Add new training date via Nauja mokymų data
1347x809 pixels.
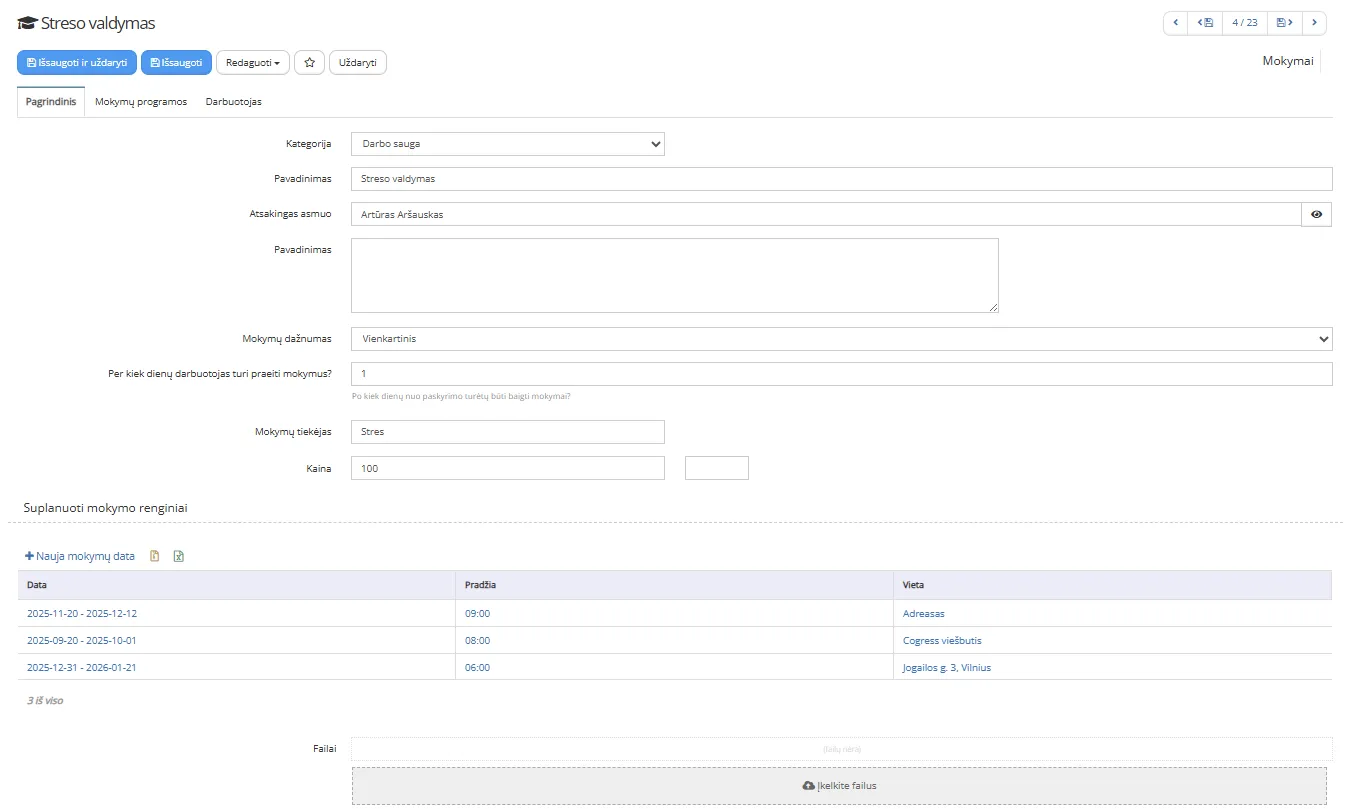[x=80, y=556]
